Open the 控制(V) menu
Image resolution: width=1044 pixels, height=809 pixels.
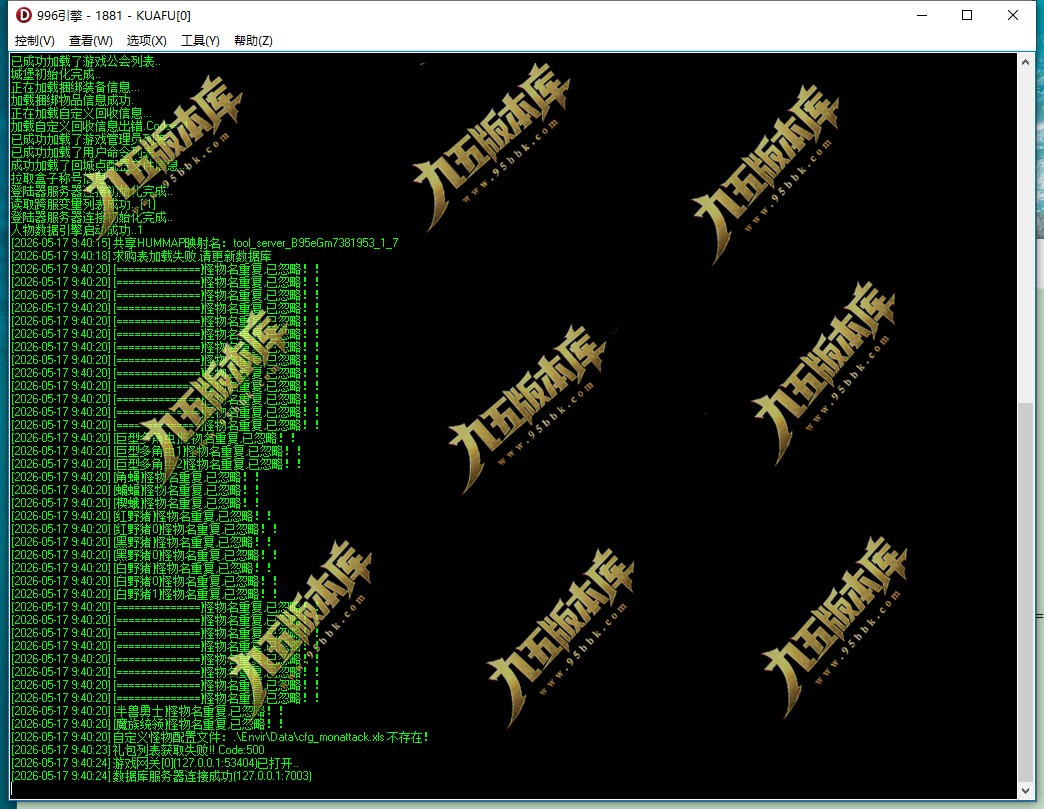(35, 41)
